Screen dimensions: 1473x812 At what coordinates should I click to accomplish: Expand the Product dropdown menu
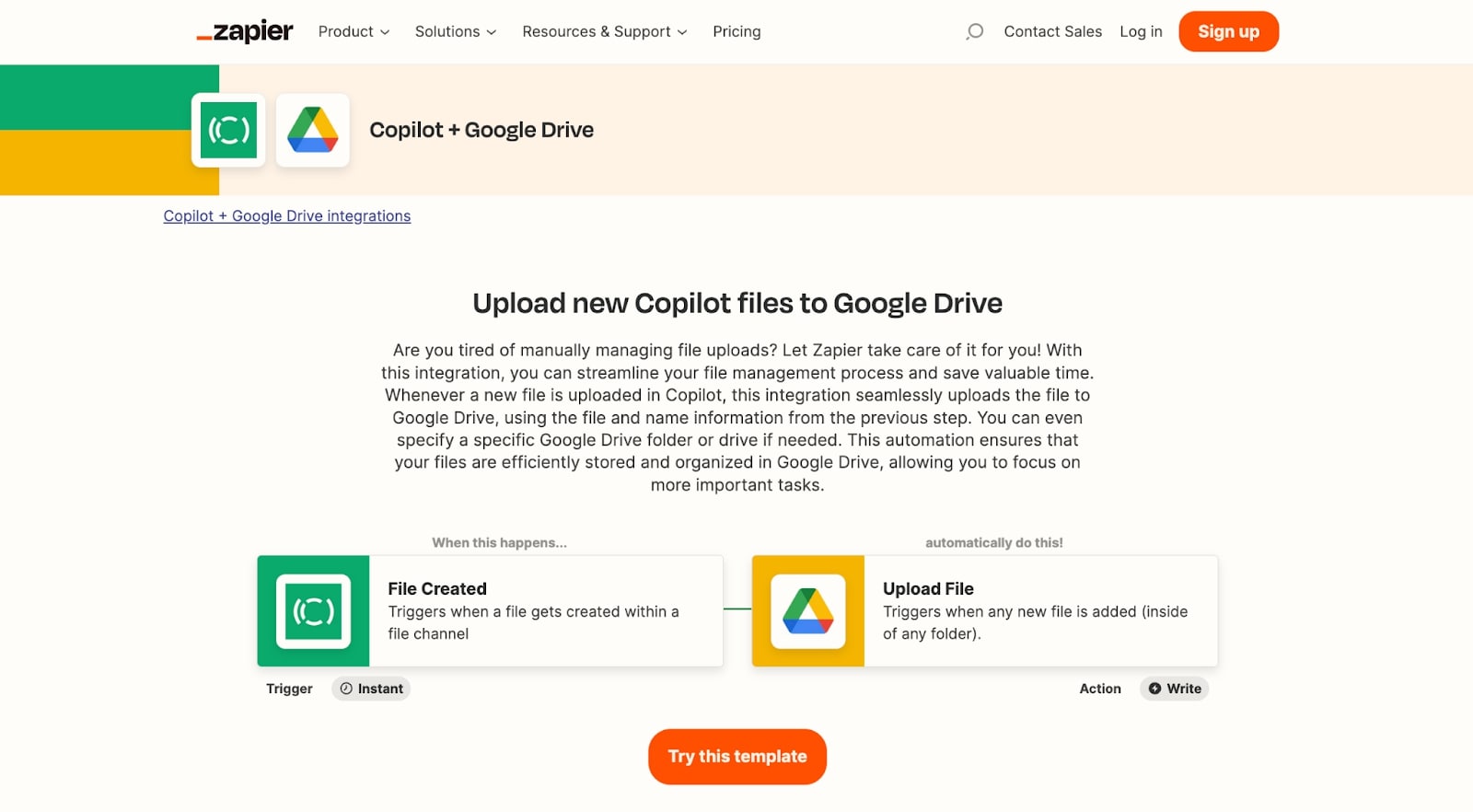(x=354, y=31)
